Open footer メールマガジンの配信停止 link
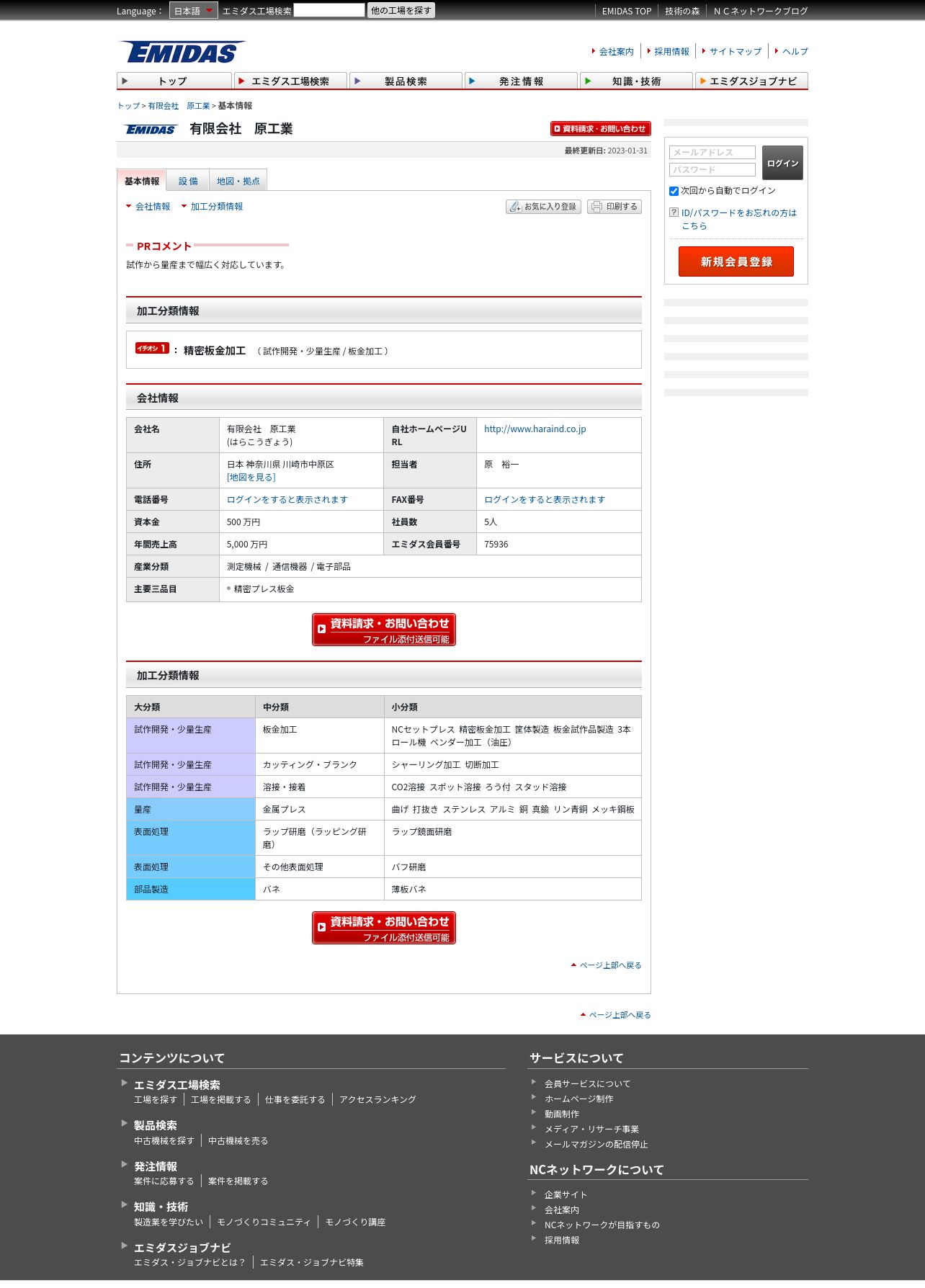The height and width of the screenshot is (1288, 925). [x=596, y=1145]
